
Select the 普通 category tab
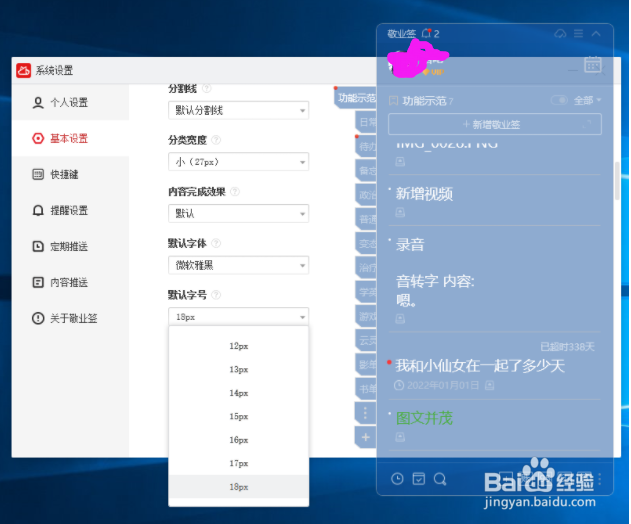(x=366, y=219)
